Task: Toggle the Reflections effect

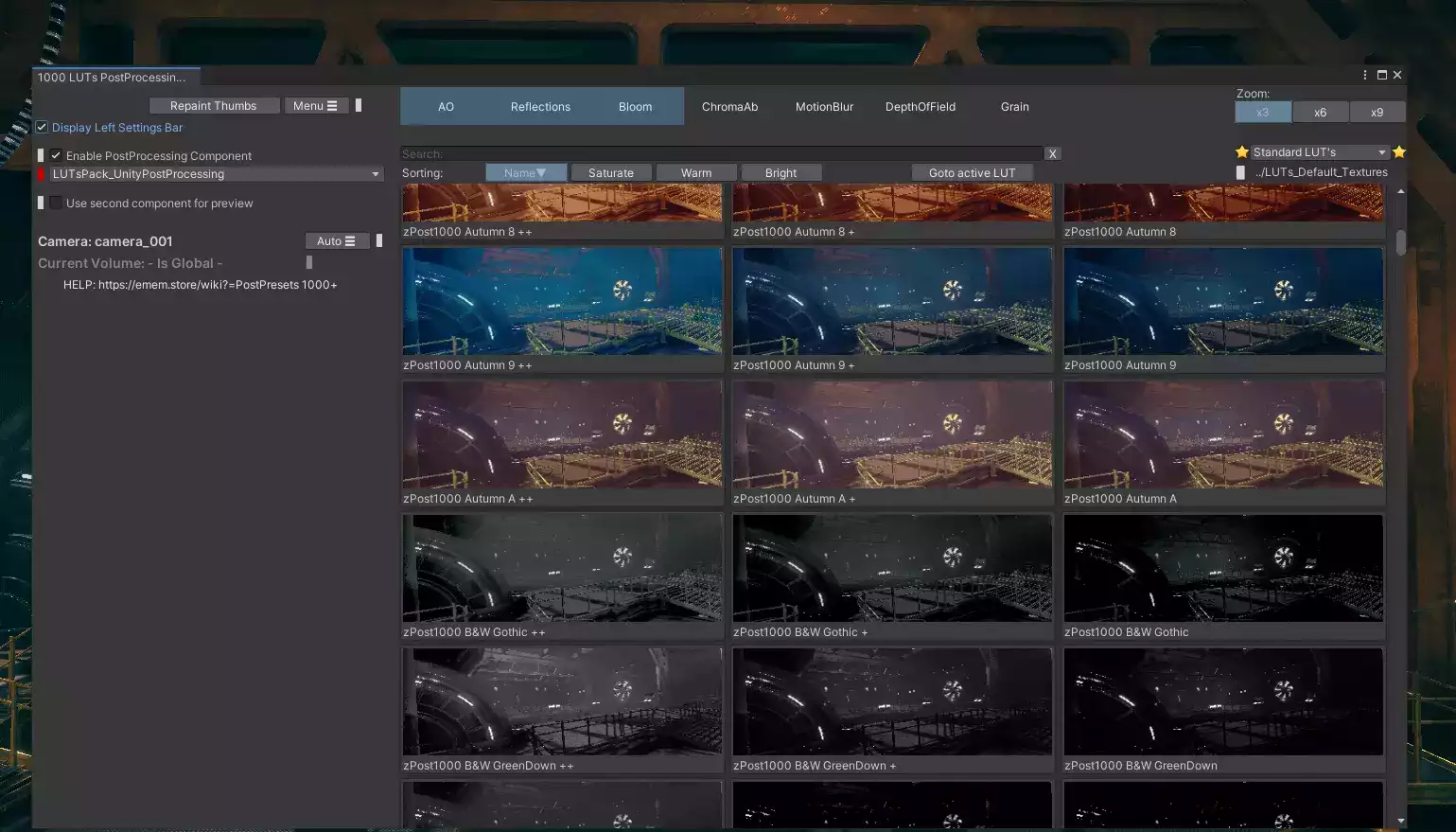Action: click(x=541, y=107)
